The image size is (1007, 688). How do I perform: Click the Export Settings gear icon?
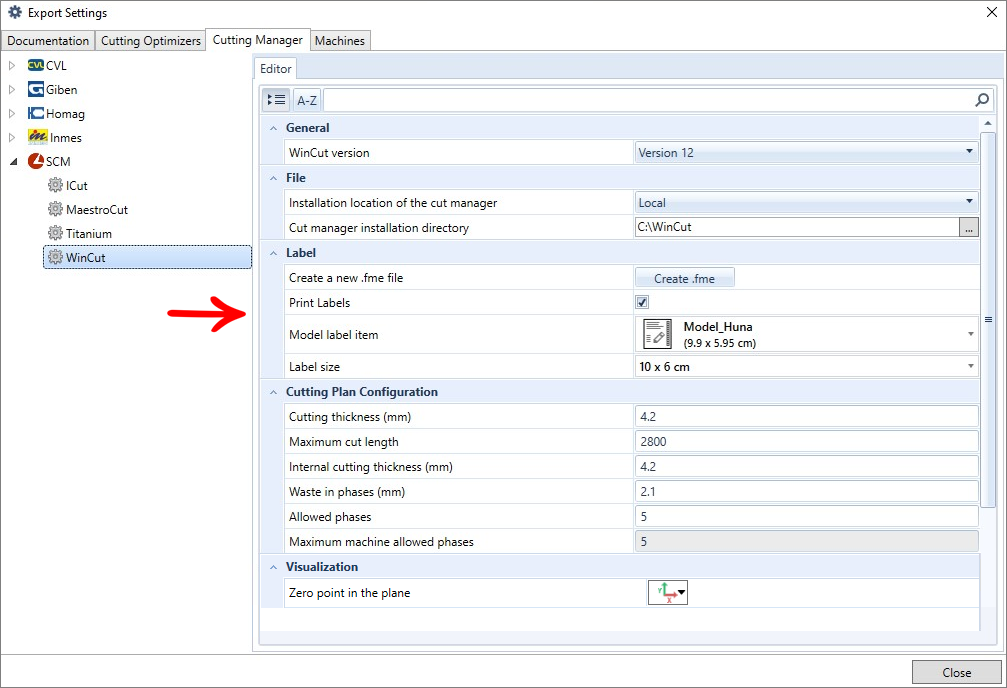coord(15,12)
